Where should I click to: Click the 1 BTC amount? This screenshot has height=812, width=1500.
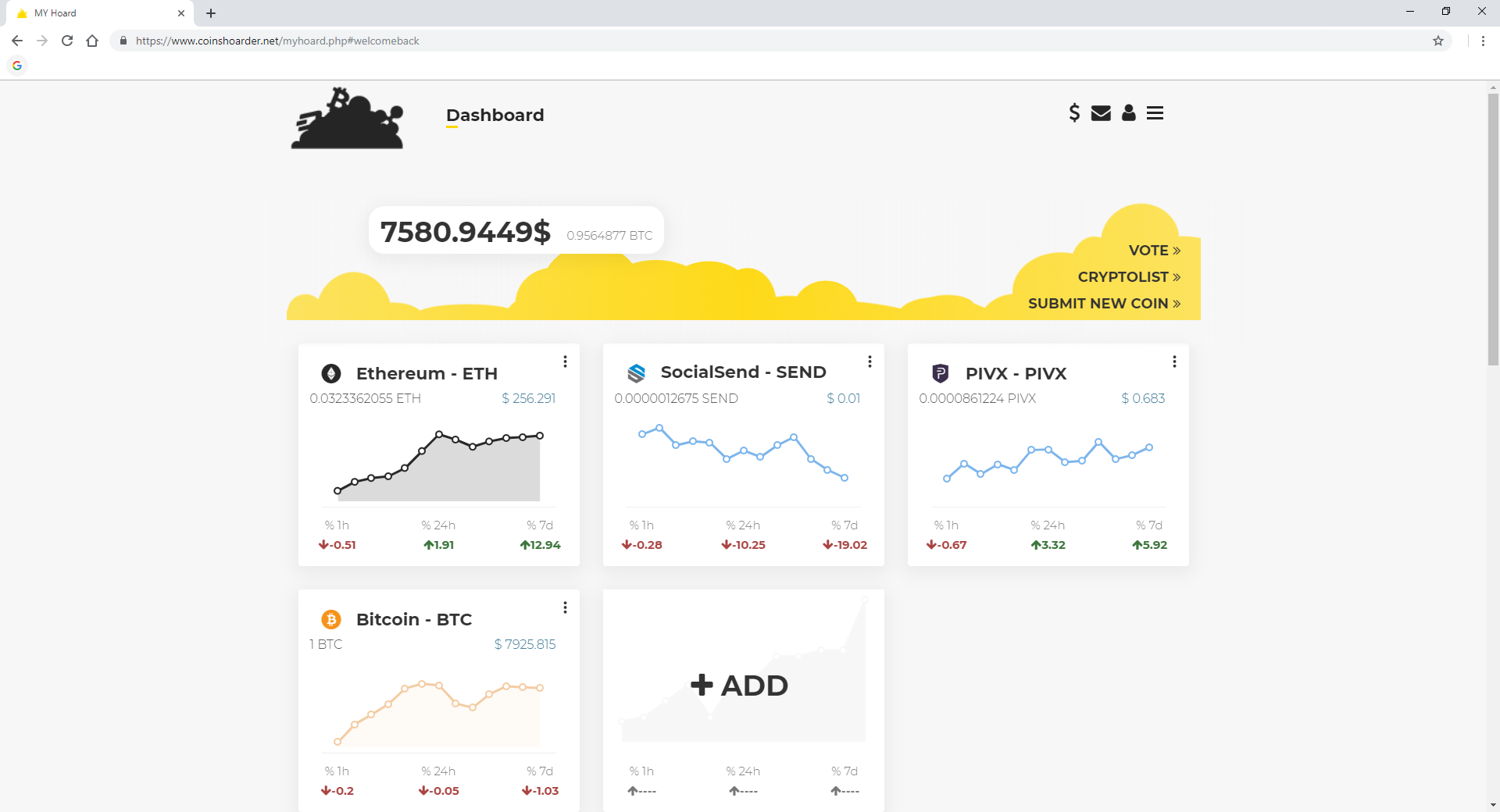click(x=326, y=645)
